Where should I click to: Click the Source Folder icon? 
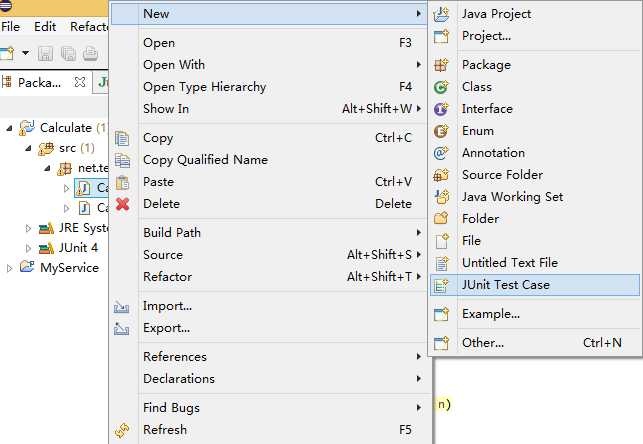441,175
